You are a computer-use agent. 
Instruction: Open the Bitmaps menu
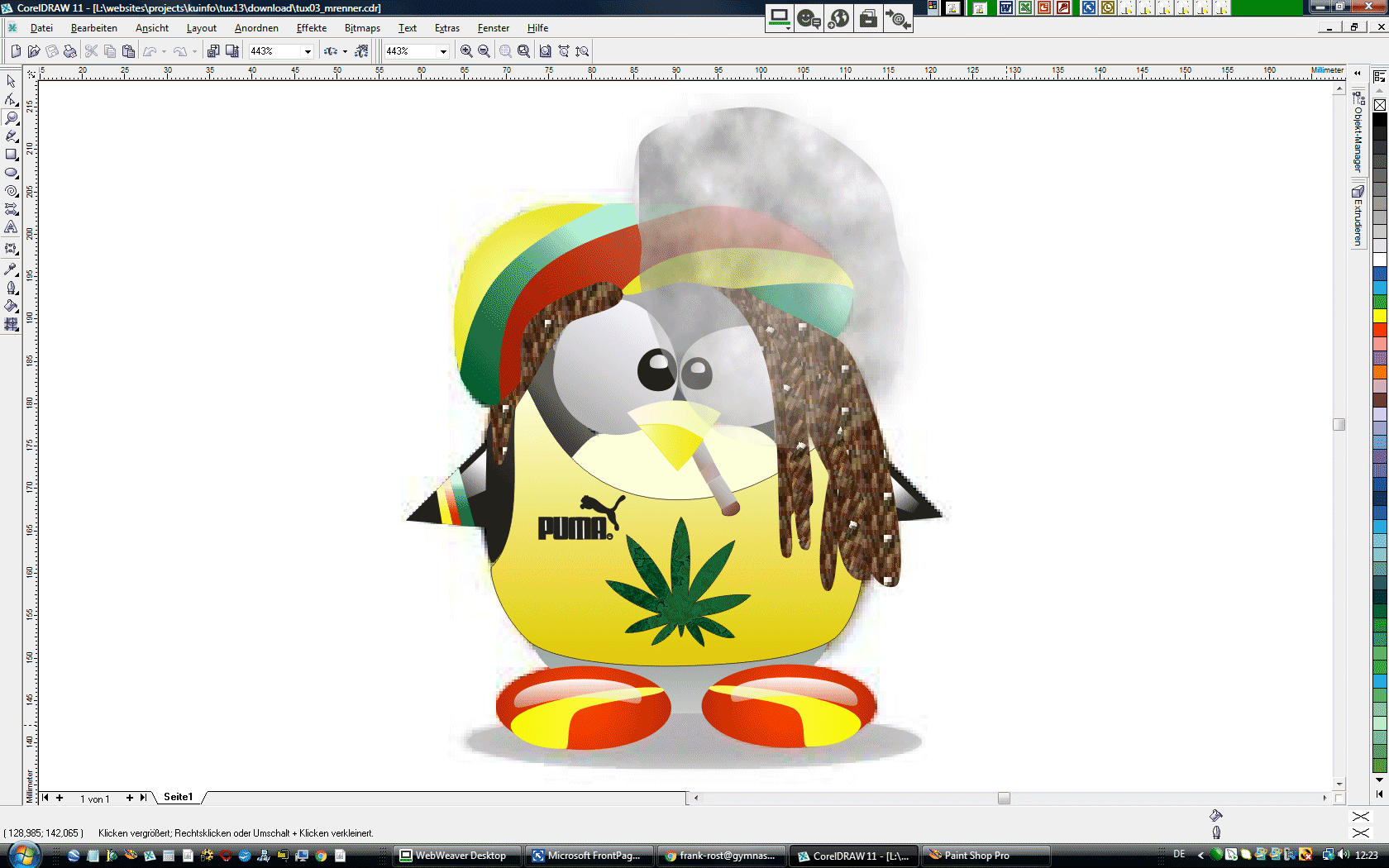[x=362, y=28]
